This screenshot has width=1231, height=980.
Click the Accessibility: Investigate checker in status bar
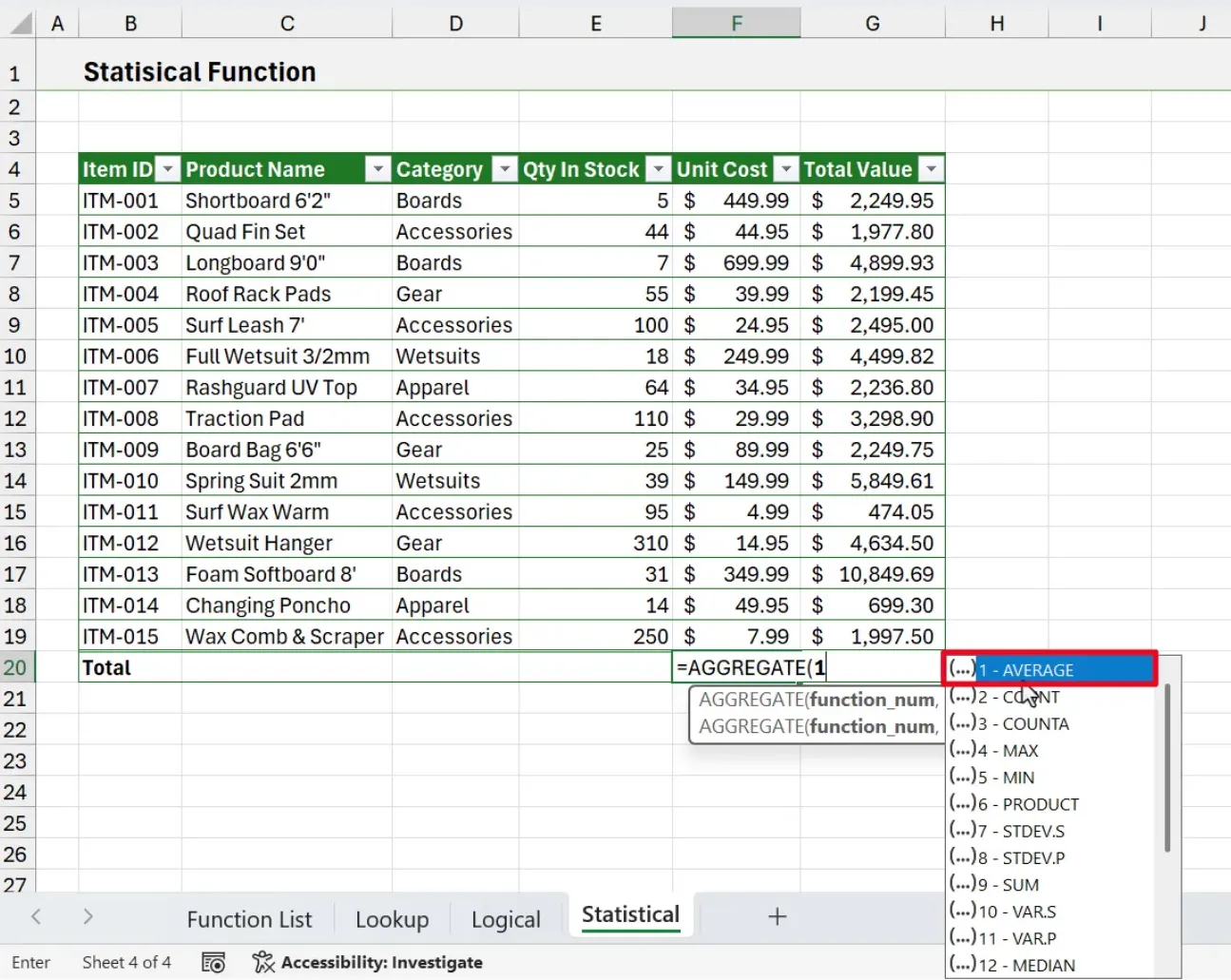(x=367, y=962)
